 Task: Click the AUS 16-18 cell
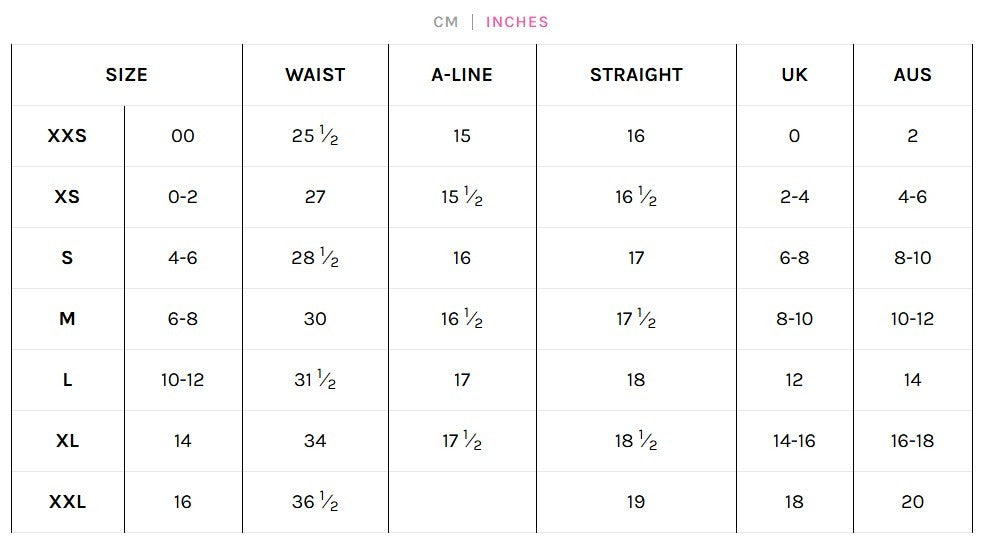pos(912,440)
